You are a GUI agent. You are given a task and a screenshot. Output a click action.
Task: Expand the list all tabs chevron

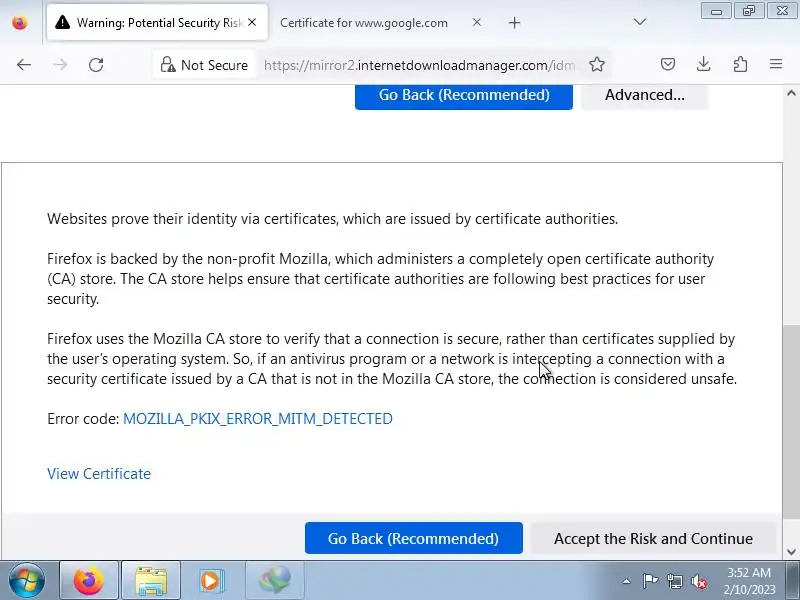pyautogui.click(x=640, y=22)
